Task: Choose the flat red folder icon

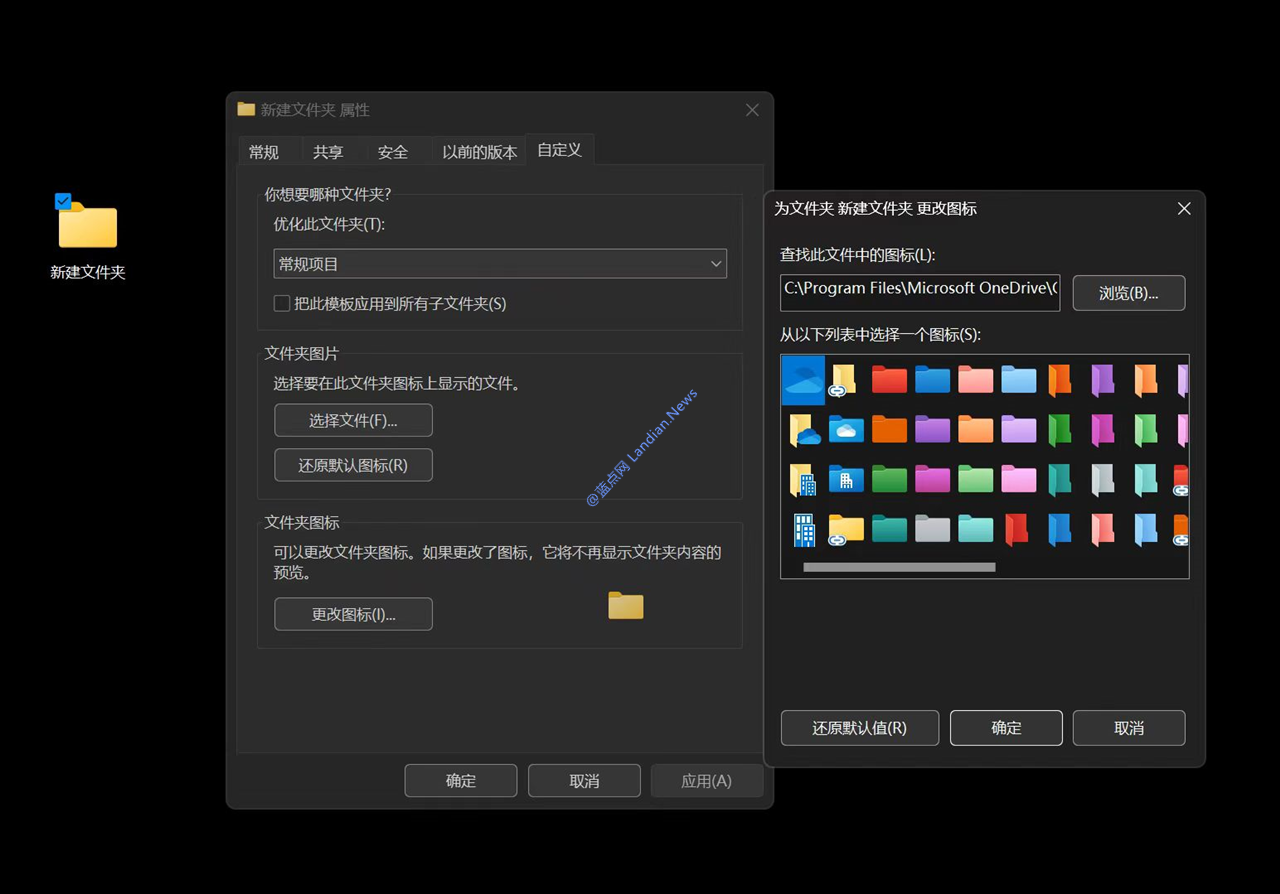Action: (x=889, y=380)
